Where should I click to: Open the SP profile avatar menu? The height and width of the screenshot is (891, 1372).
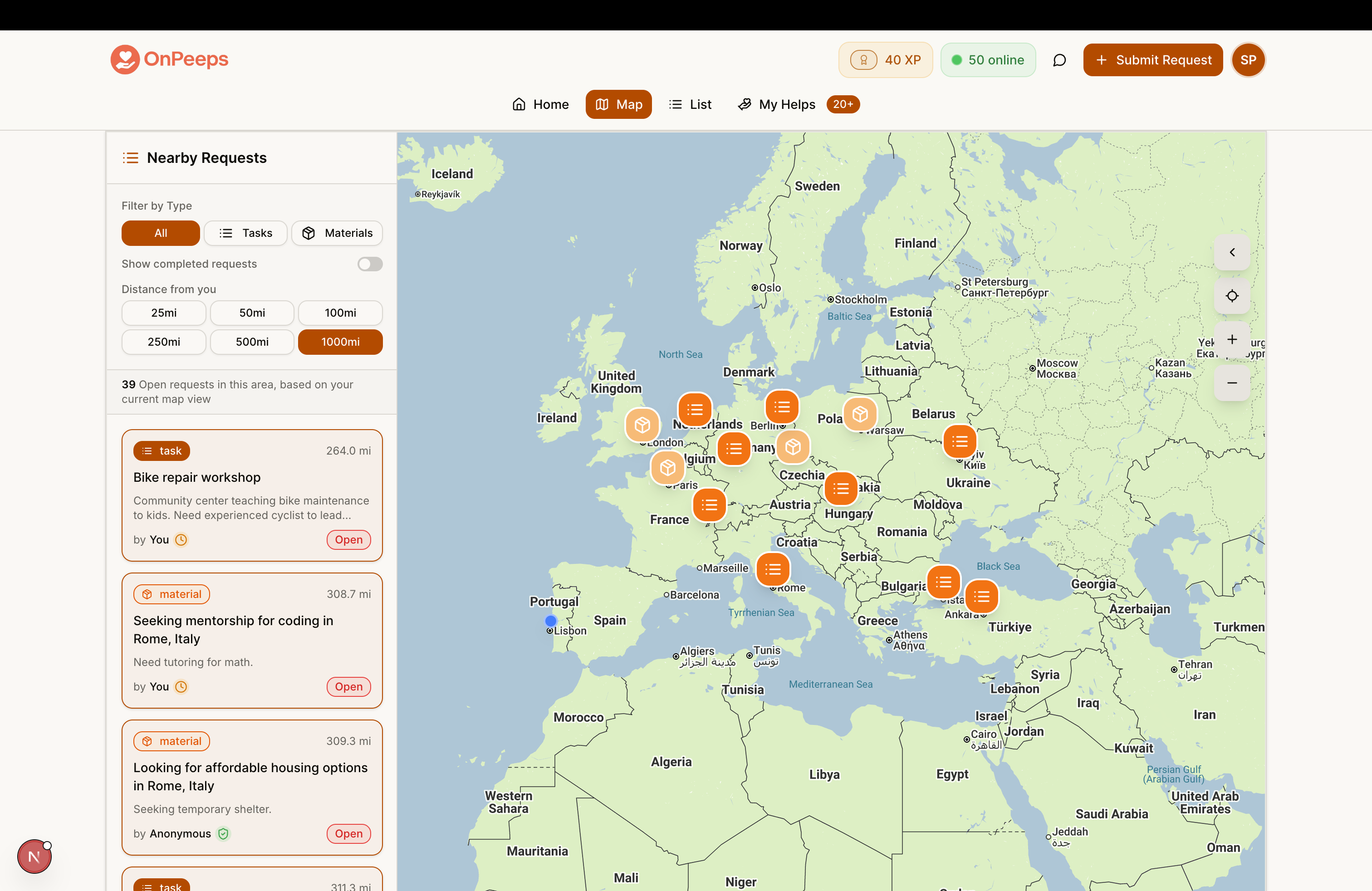click(x=1248, y=60)
